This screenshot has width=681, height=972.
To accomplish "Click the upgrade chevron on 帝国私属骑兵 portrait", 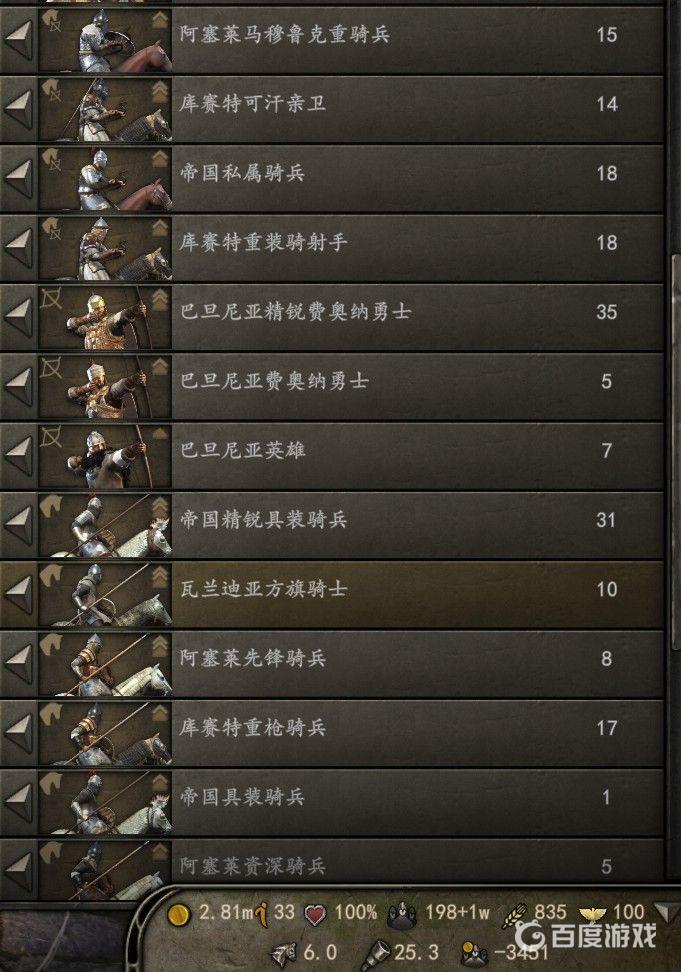I will click(160, 159).
